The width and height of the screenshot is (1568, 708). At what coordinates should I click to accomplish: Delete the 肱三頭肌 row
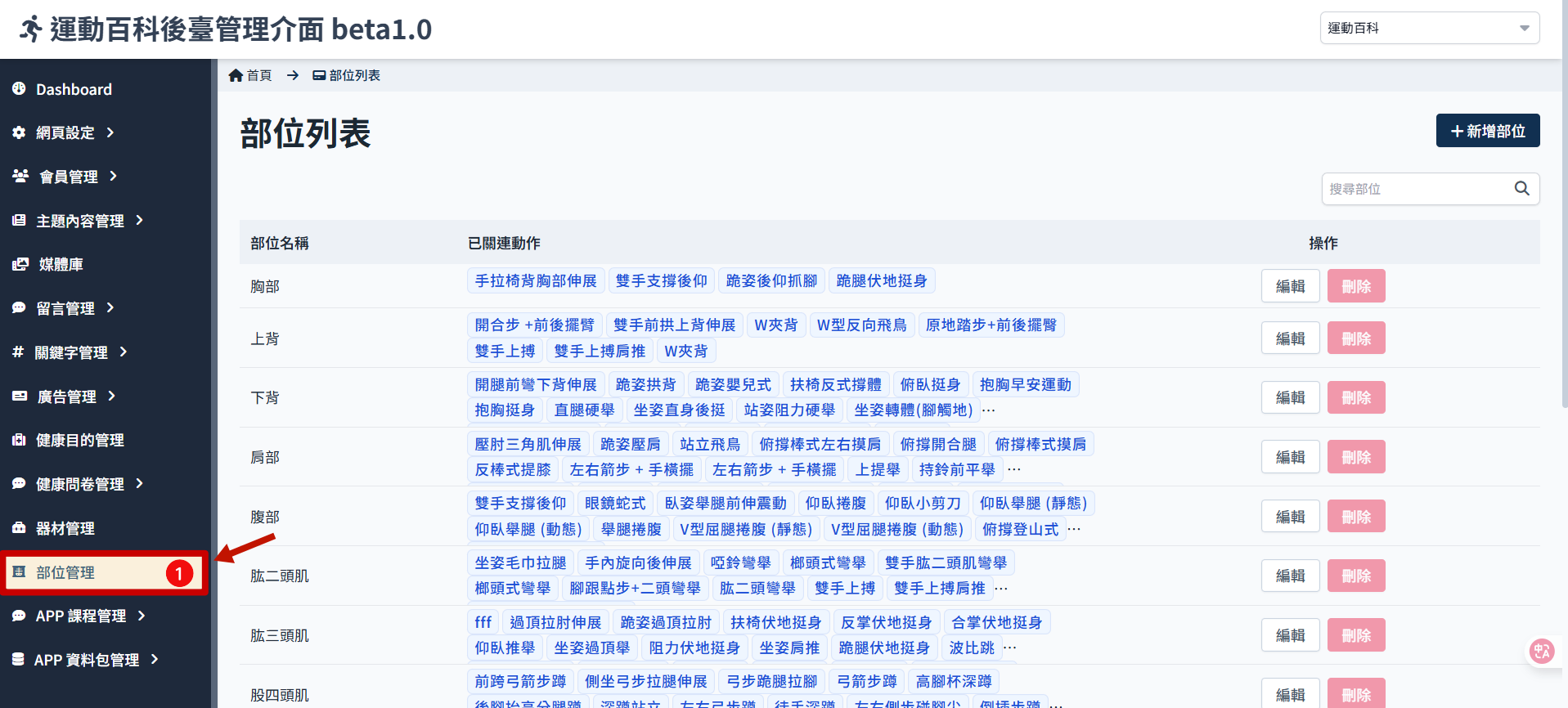click(x=1356, y=635)
